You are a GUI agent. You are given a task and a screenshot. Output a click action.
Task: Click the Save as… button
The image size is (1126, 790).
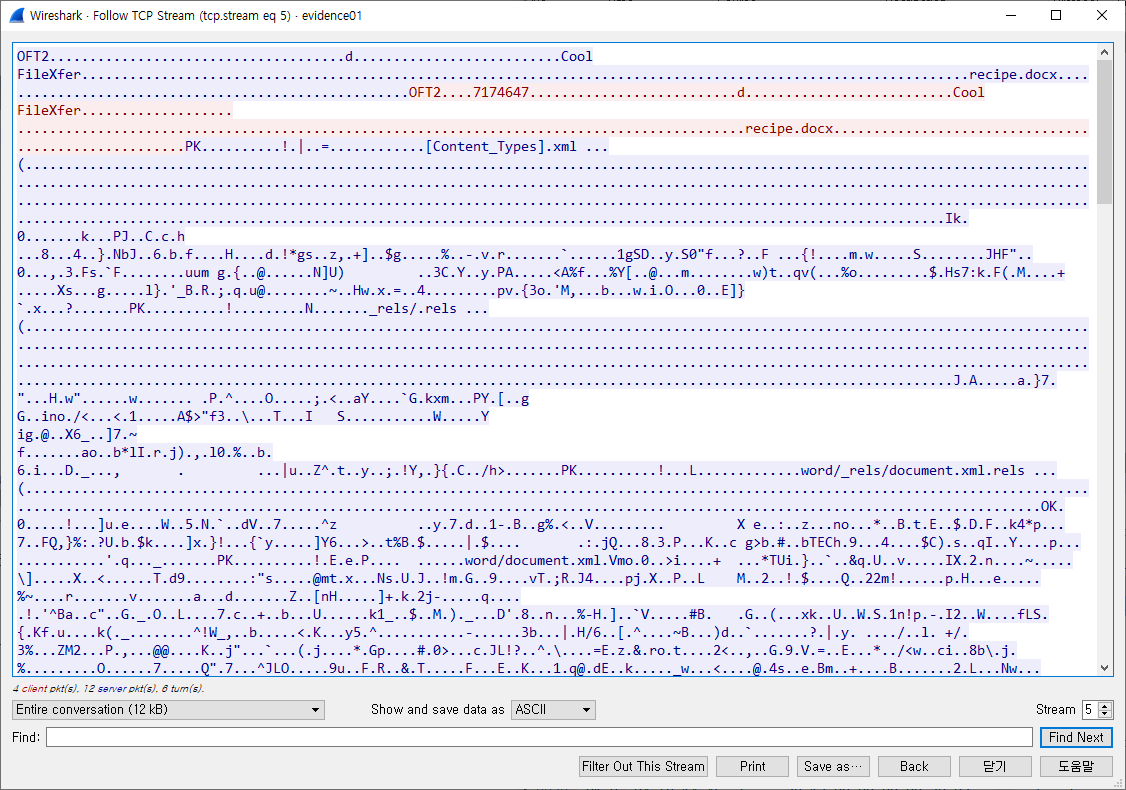coord(833,766)
